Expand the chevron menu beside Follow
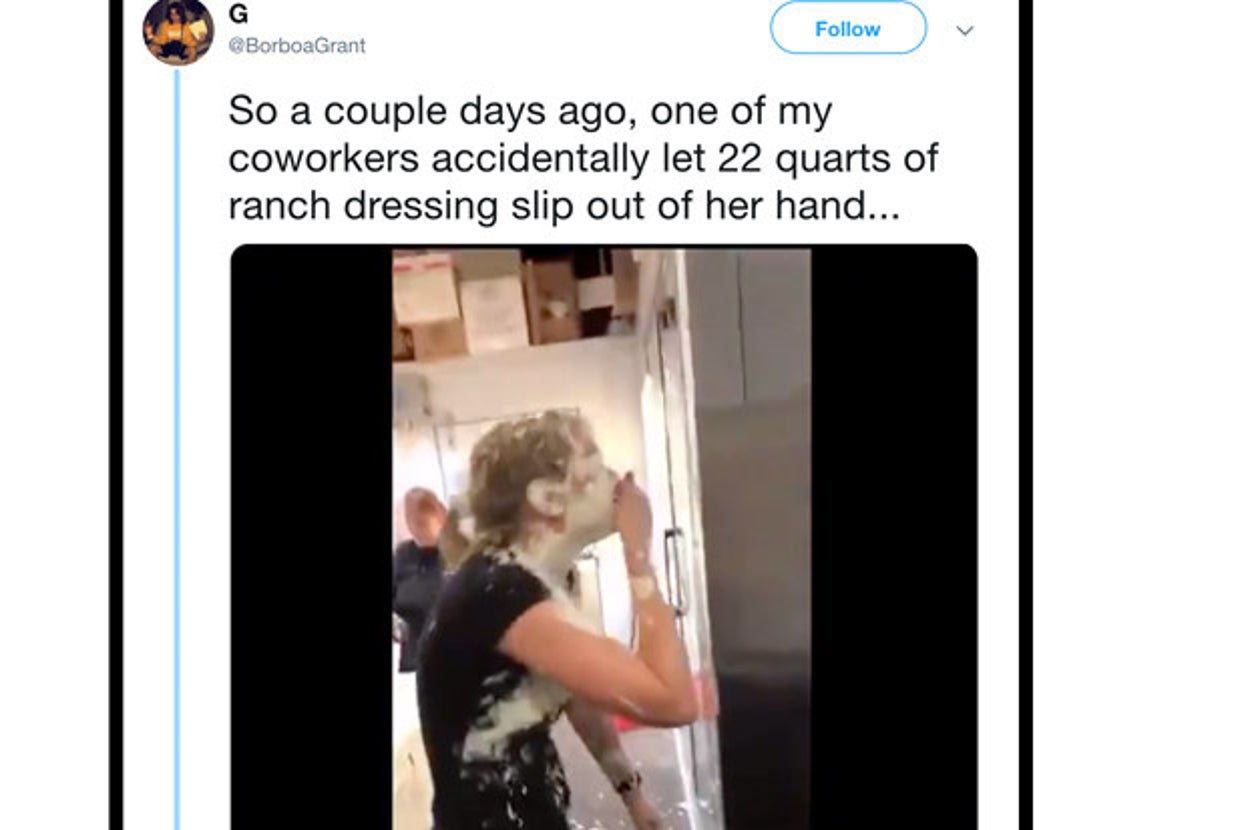Screen dimensions: 1250x830 click(x=965, y=31)
